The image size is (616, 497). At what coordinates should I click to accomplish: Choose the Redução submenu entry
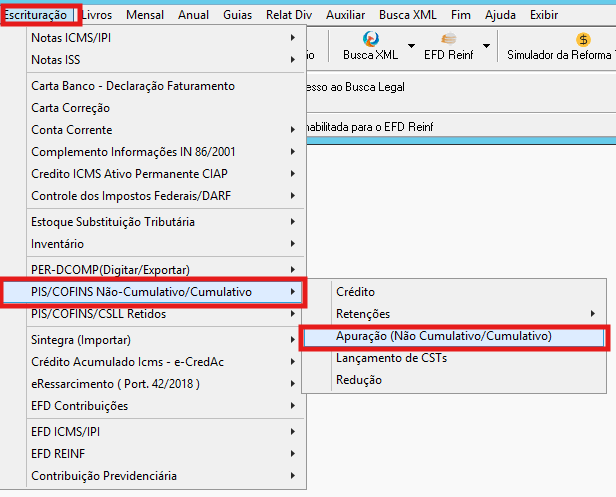point(454,380)
